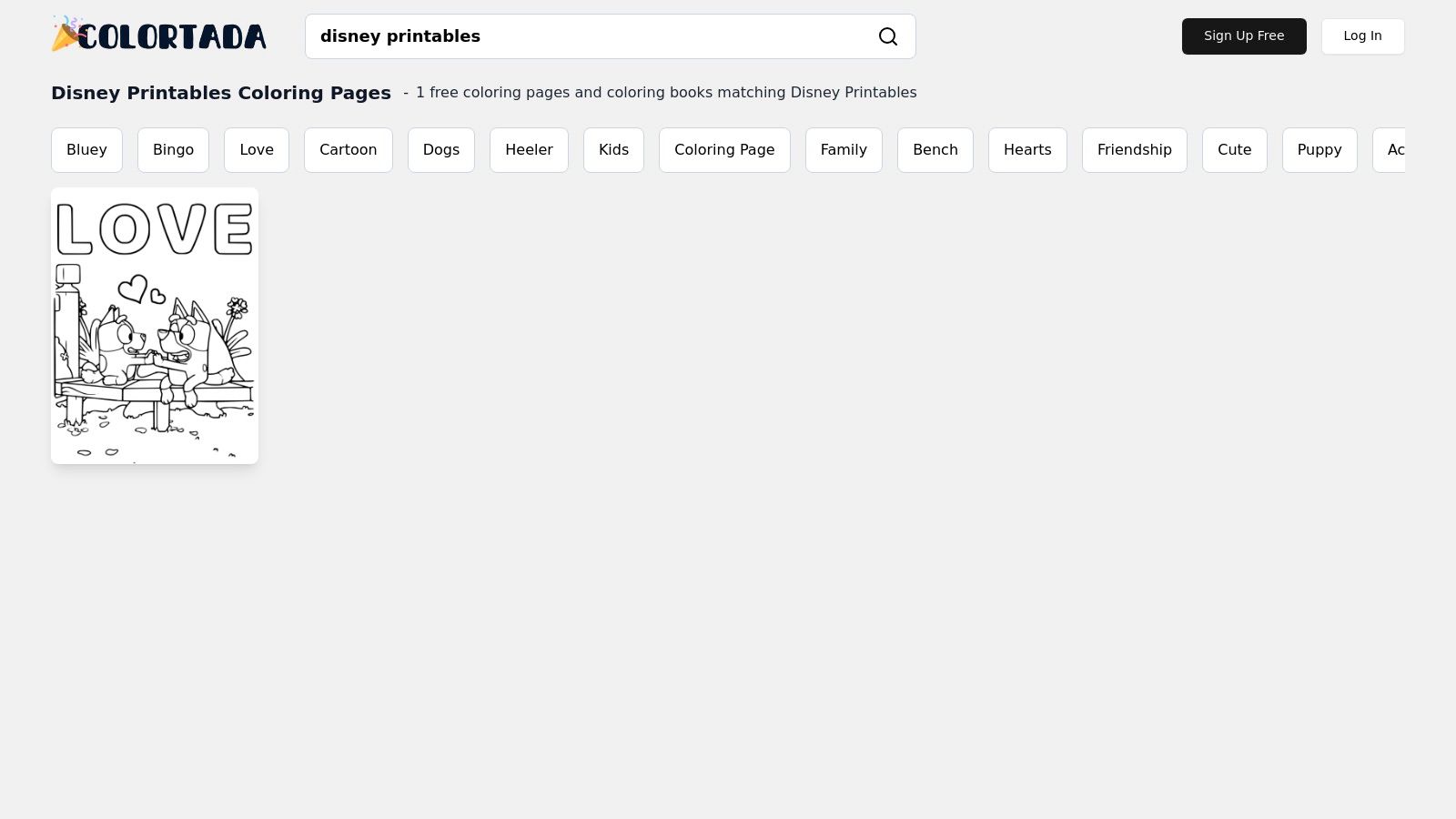
Task: Click the Log In button
Action: pyautogui.click(x=1362, y=36)
